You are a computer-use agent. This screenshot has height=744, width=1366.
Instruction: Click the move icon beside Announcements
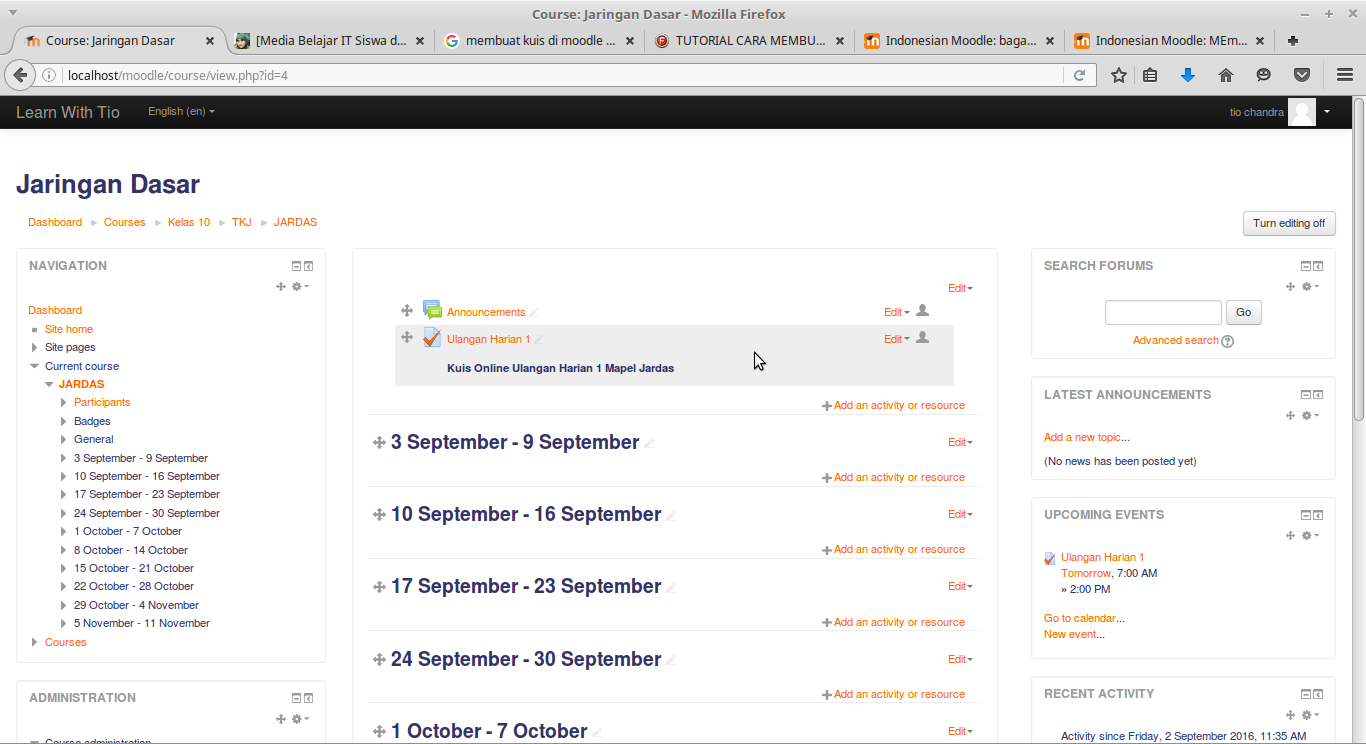coord(407,311)
